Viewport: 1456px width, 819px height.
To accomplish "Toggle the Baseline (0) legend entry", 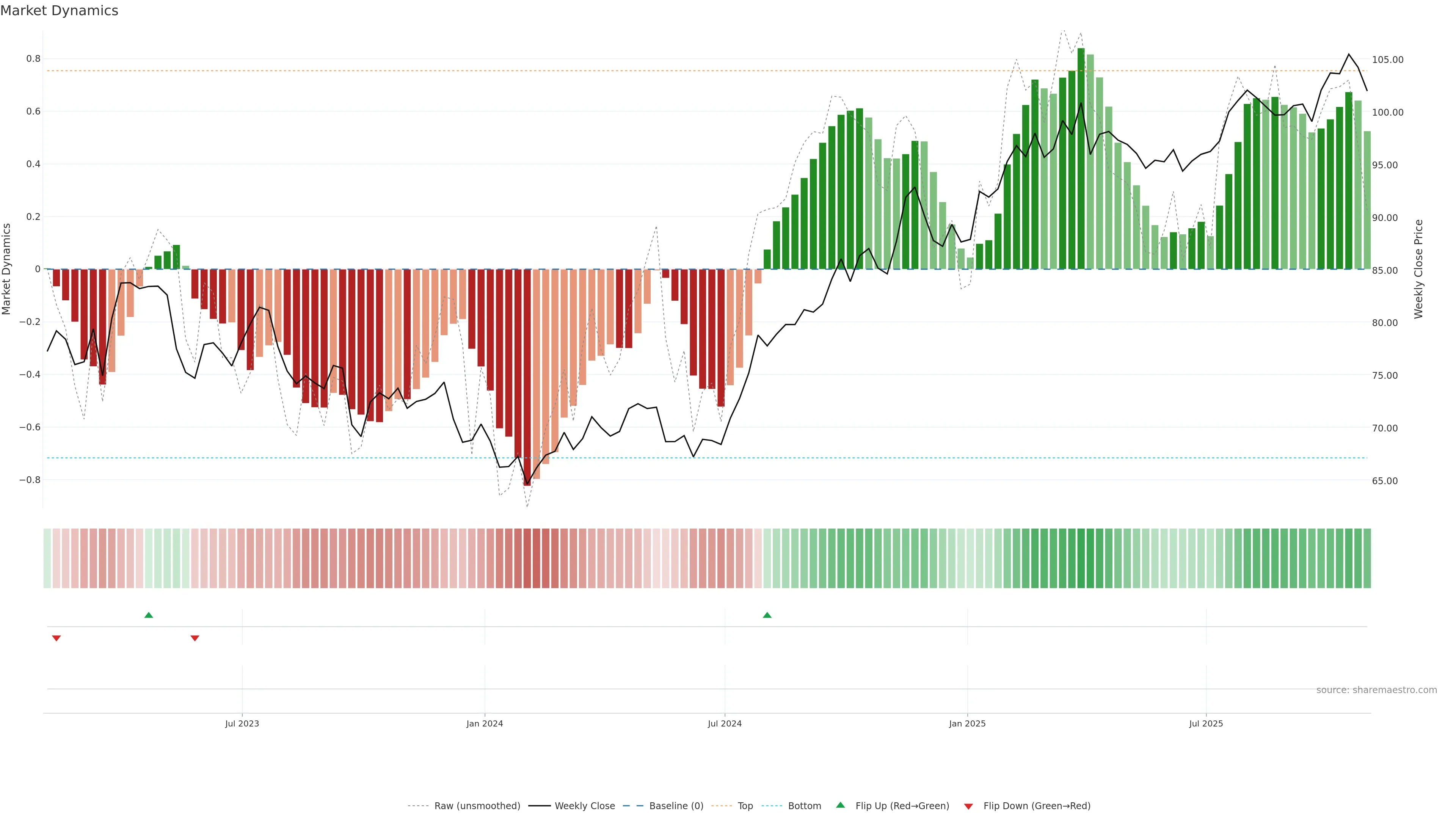I will (676, 806).
